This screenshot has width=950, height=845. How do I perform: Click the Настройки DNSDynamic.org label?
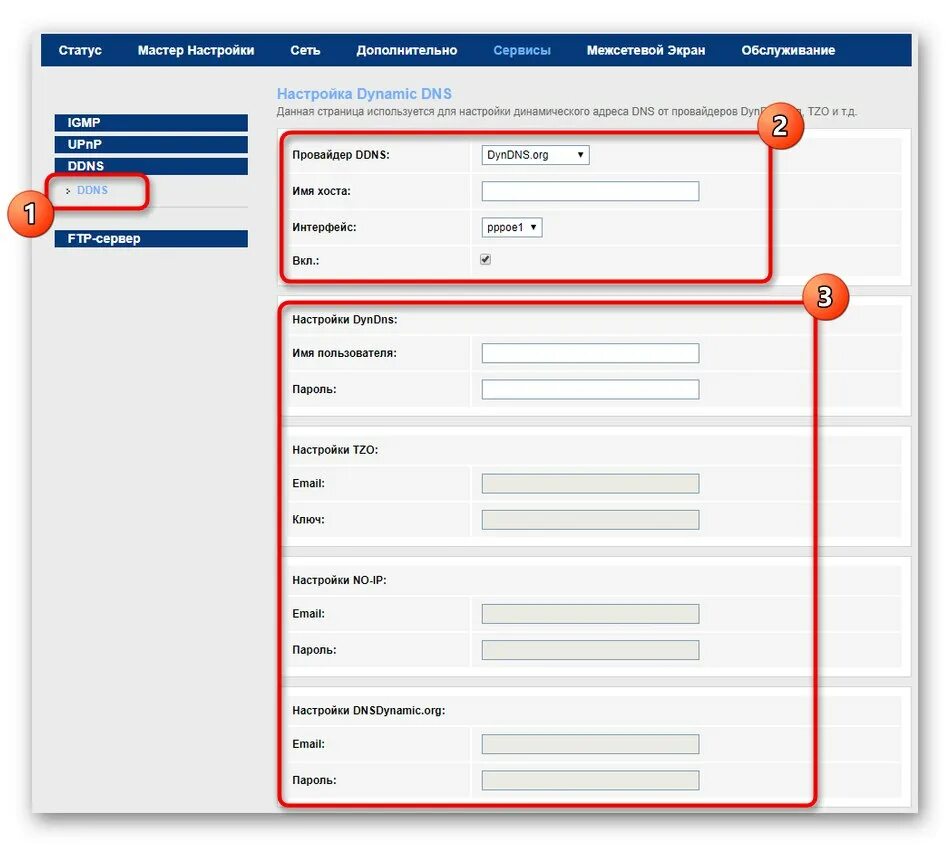click(x=368, y=711)
